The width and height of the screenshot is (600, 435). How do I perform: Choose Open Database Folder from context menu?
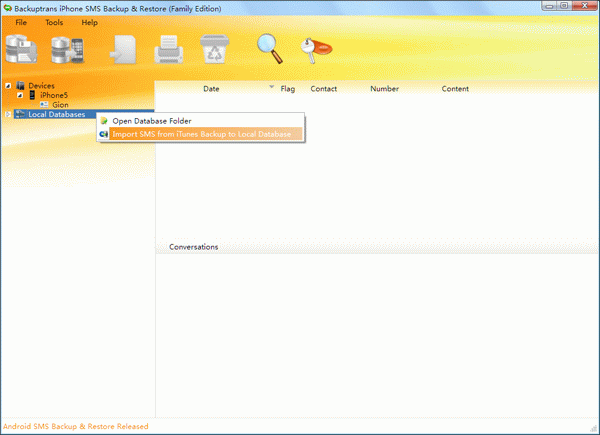(x=201, y=121)
